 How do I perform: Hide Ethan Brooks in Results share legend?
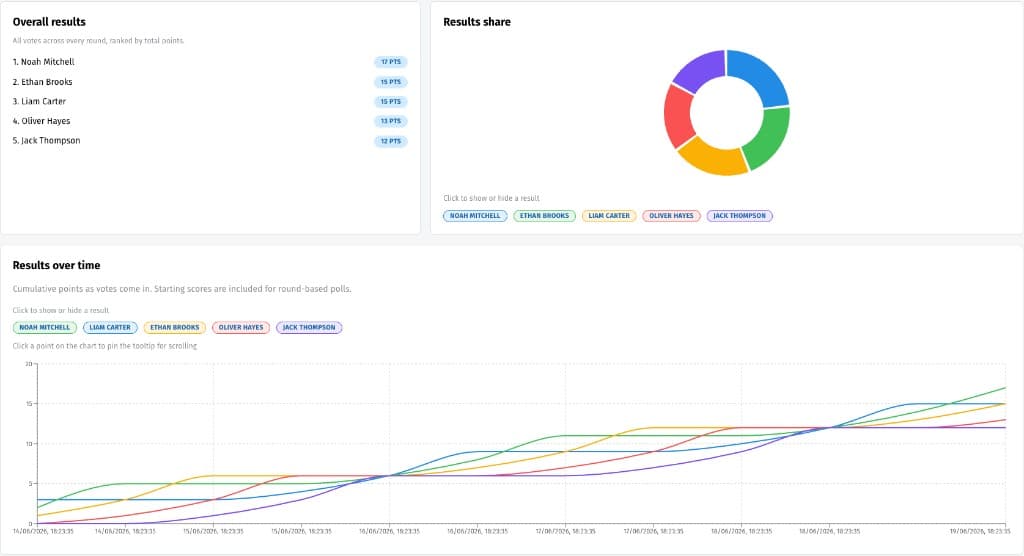[x=544, y=216]
